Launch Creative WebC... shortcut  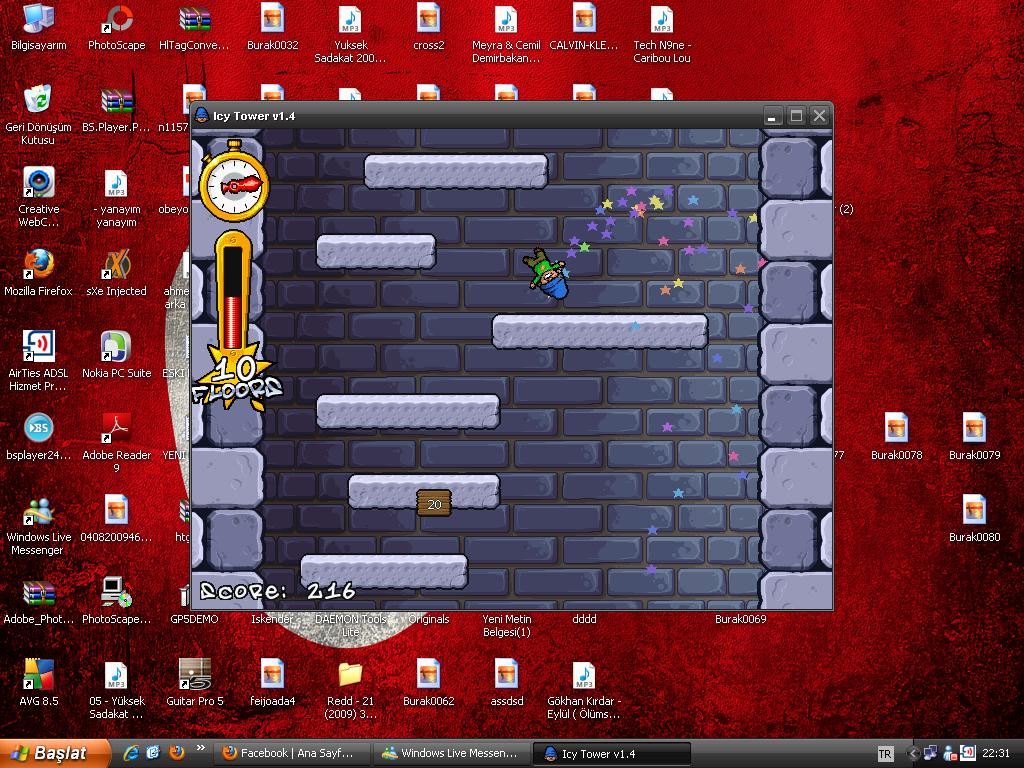click(x=39, y=197)
